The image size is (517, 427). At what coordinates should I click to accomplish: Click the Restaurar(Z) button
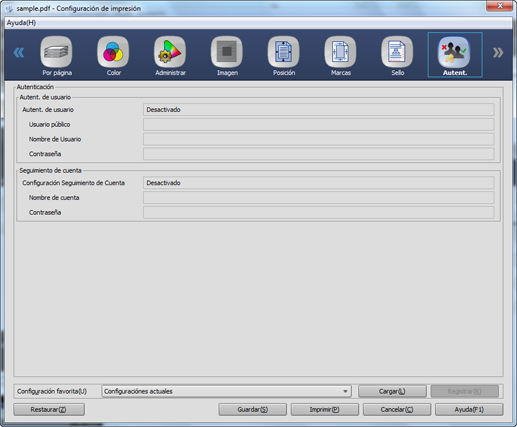pos(49,409)
